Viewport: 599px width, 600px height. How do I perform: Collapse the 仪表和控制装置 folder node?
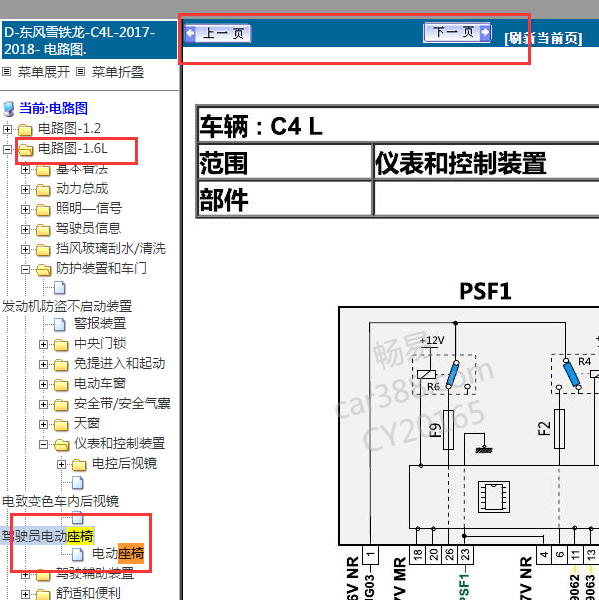pyautogui.click(x=43, y=444)
